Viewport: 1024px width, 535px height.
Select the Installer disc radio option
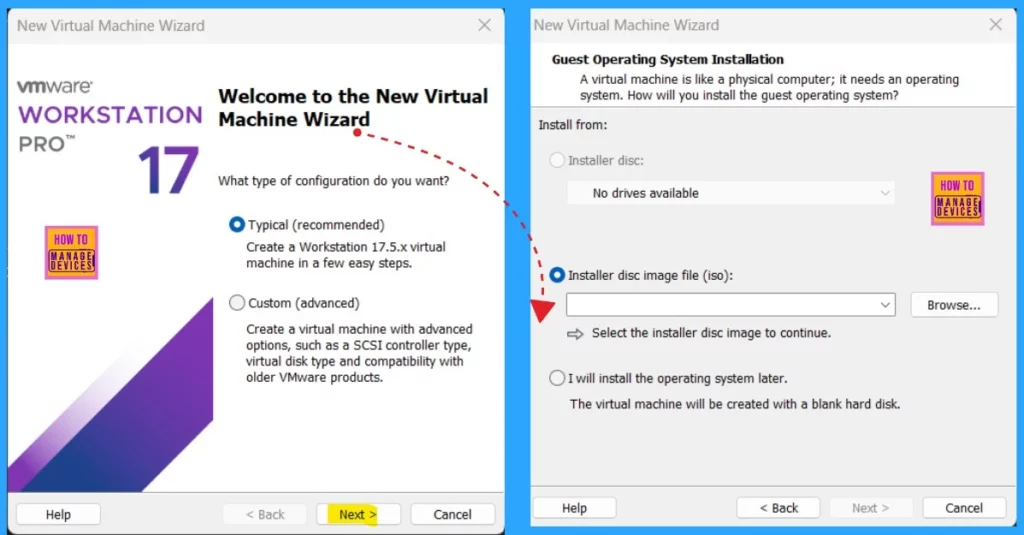pos(556,160)
